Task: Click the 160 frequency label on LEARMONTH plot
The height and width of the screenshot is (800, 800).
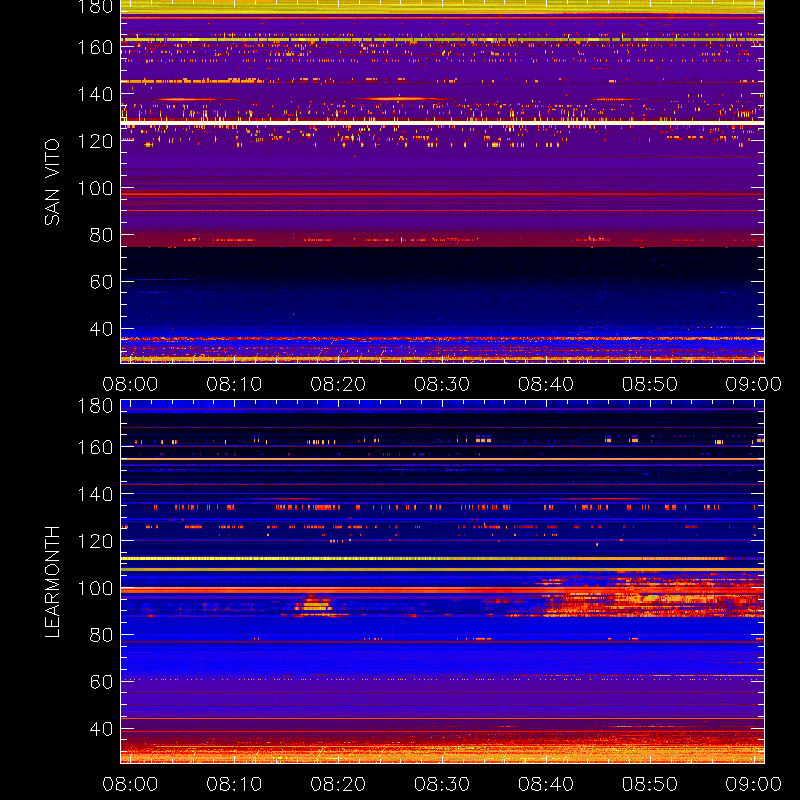Action: [95, 447]
